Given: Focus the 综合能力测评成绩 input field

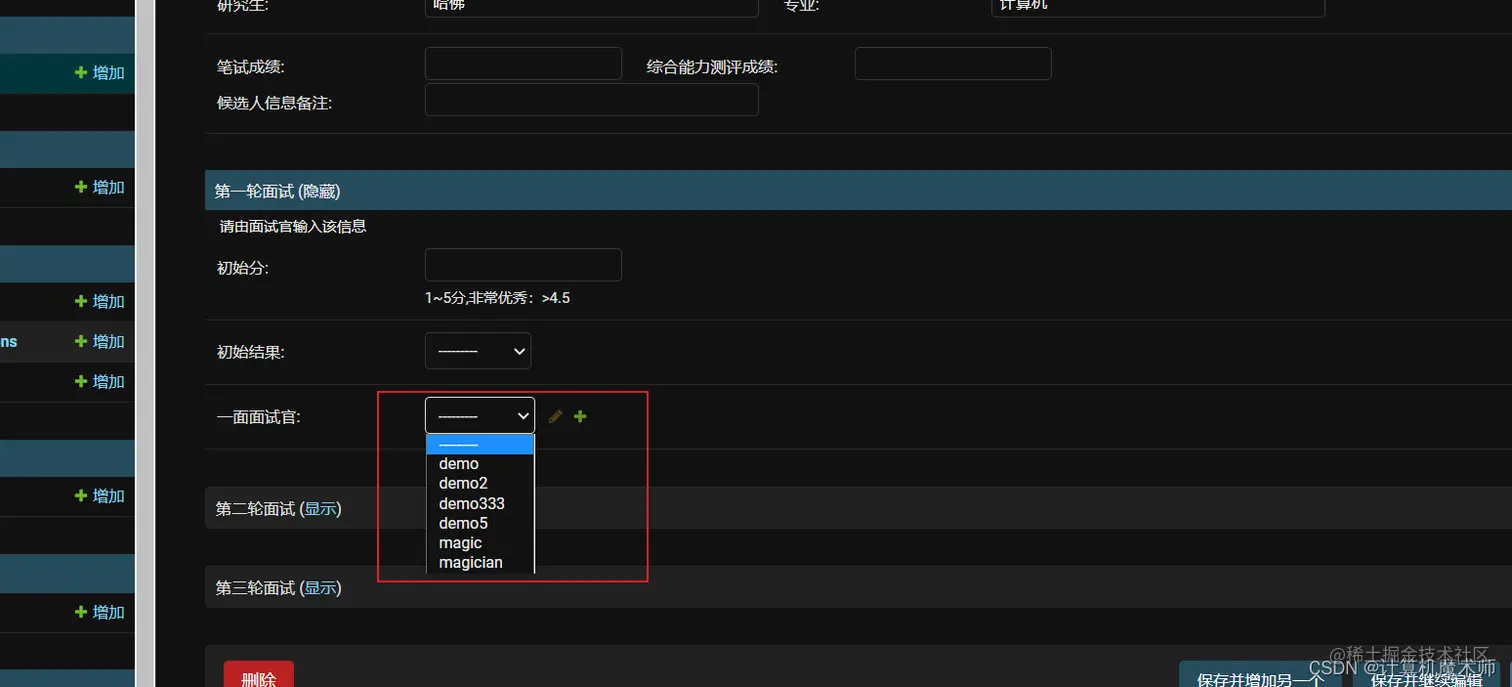Looking at the screenshot, I should [x=953, y=64].
